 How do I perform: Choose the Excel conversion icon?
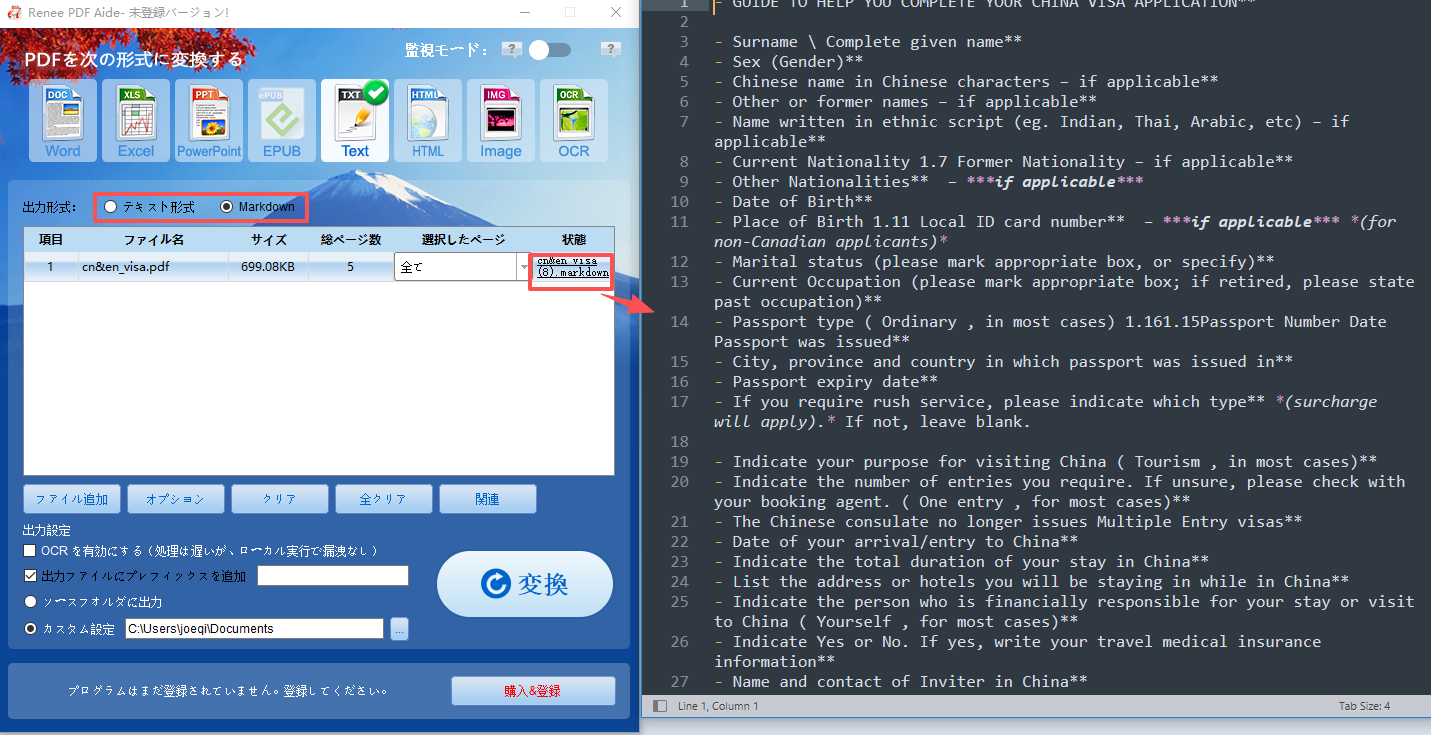(x=136, y=121)
